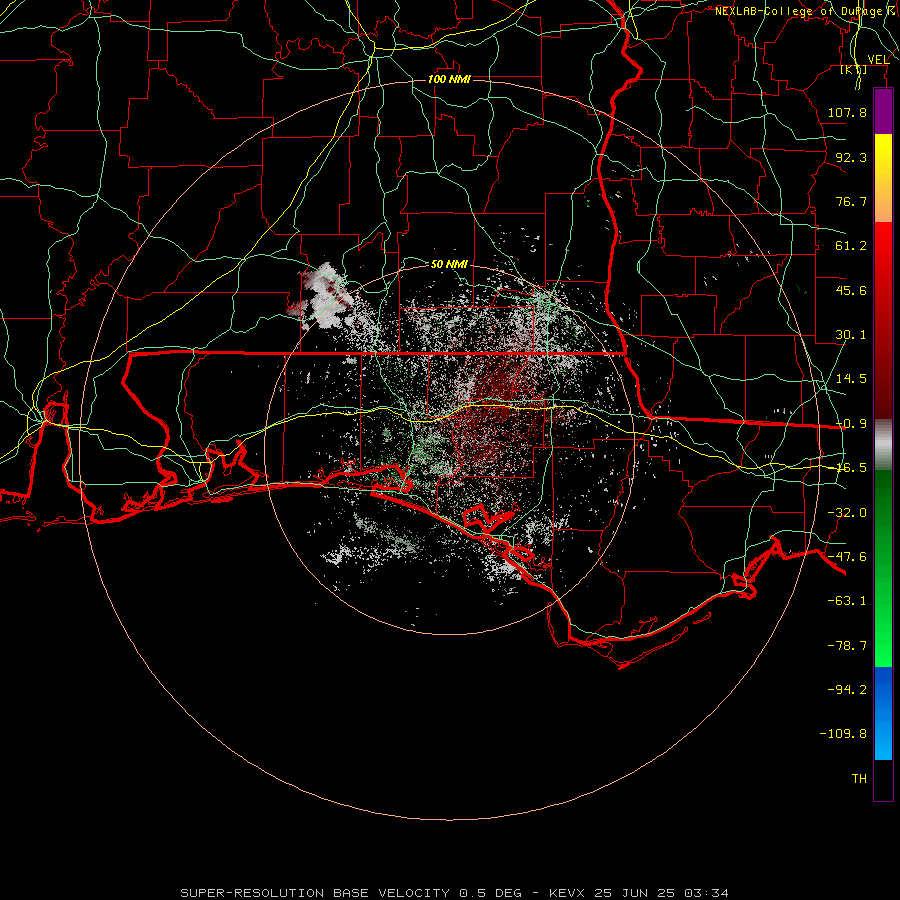Screen dimensions: 900x900
Task: Click the -94.2 legend value
Action: point(847,690)
